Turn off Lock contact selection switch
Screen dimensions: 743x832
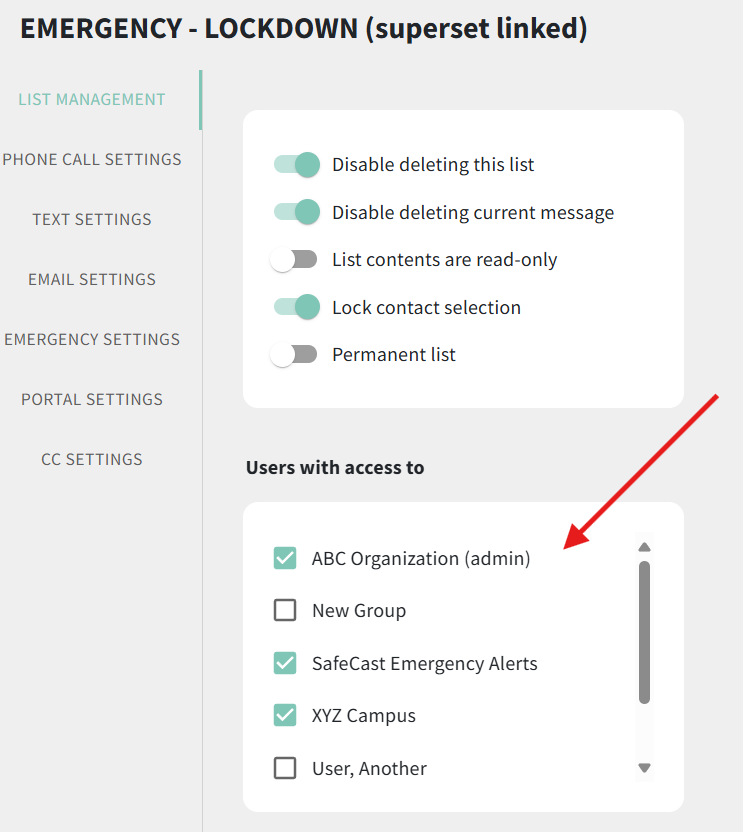(x=296, y=307)
